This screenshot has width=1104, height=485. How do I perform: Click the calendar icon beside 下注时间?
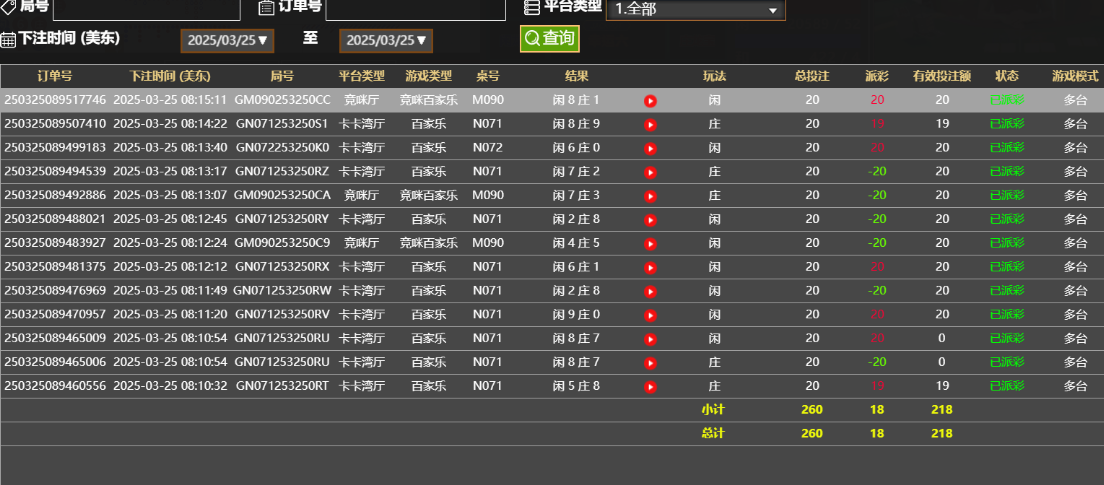[8, 40]
